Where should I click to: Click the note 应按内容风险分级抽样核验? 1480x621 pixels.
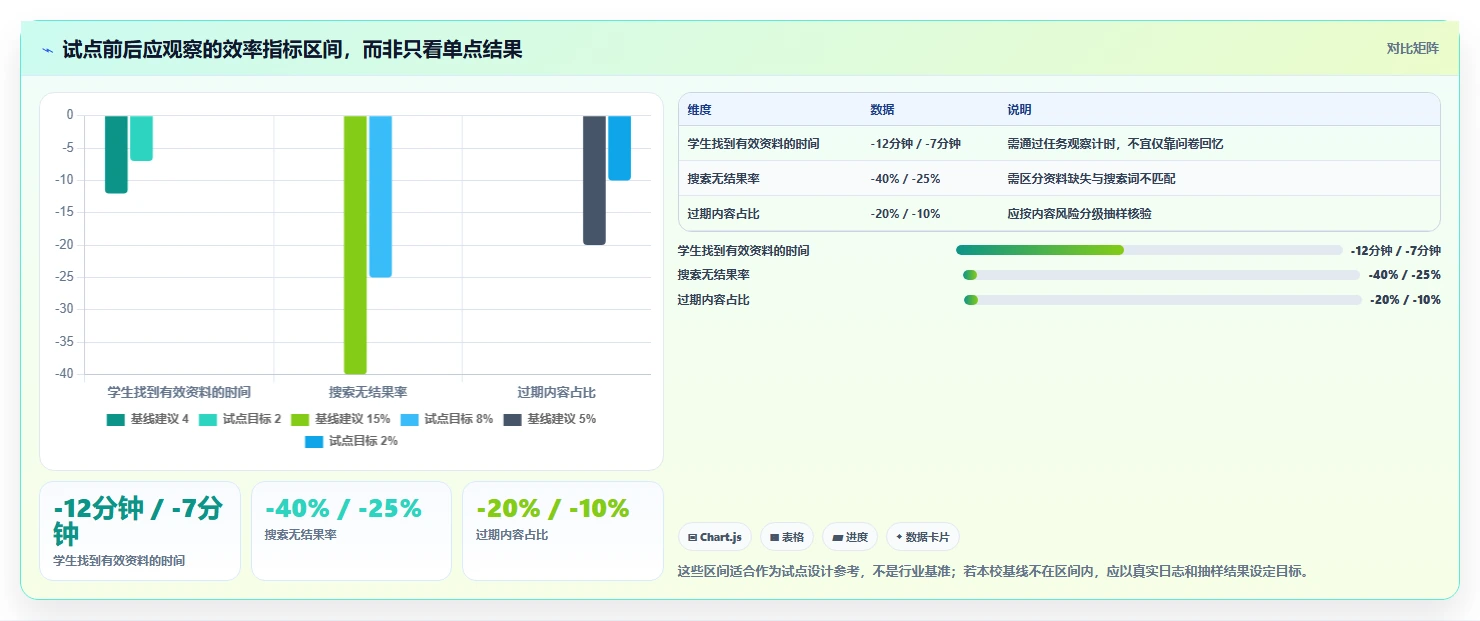pos(1079,214)
